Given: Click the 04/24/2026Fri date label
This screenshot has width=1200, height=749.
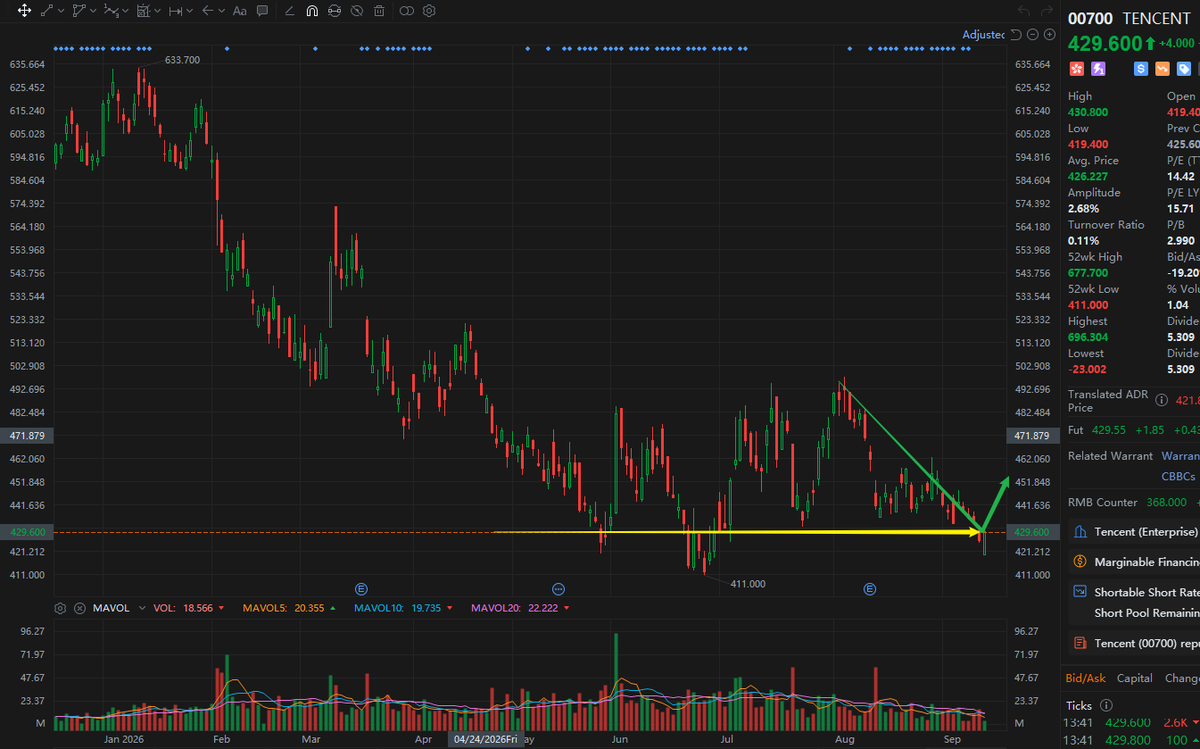Looking at the screenshot, I should [484, 739].
